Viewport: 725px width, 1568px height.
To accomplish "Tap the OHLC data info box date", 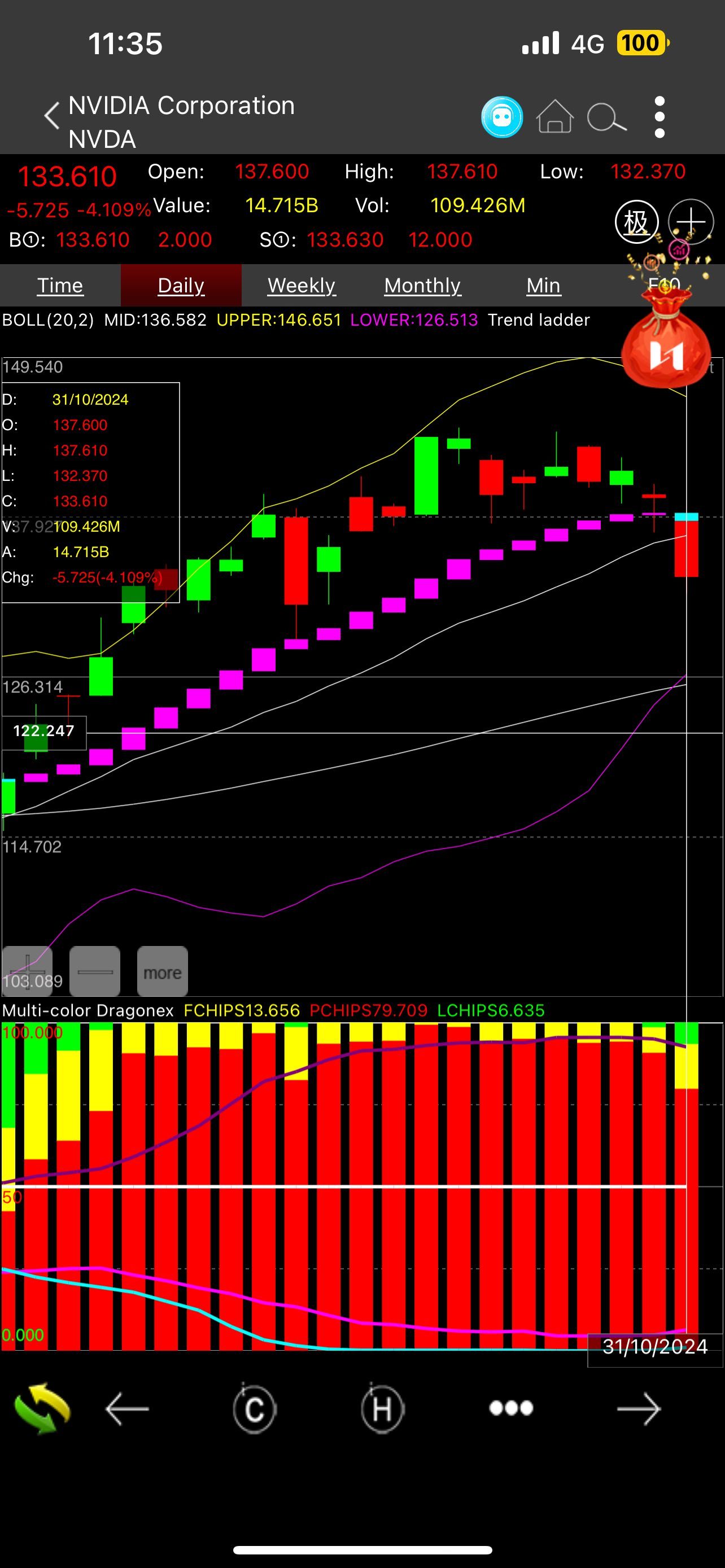I will [x=90, y=399].
